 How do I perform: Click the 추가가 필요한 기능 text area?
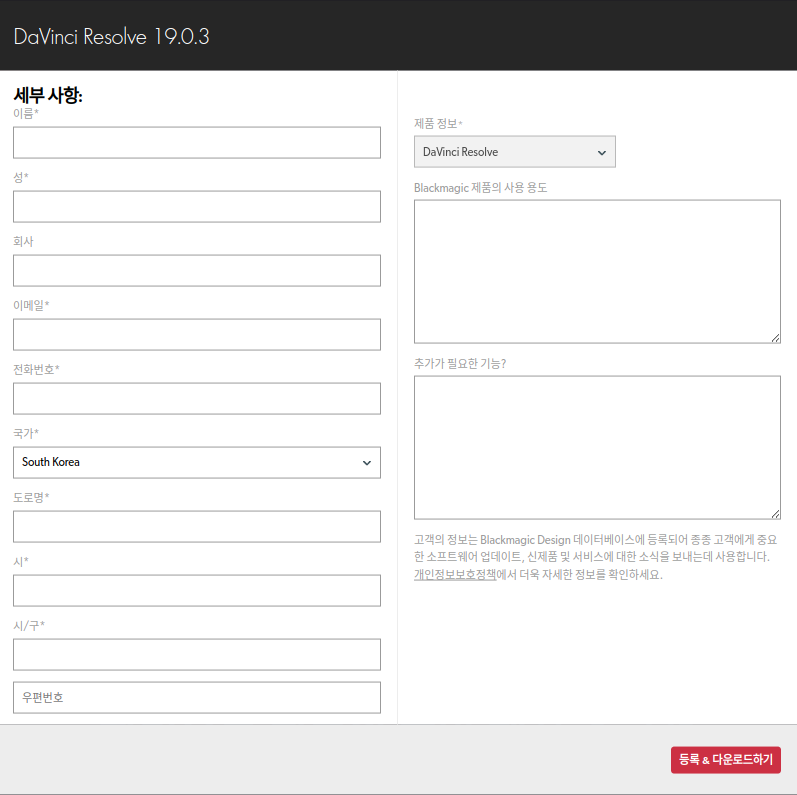pyautogui.click(x=597, y=448)
